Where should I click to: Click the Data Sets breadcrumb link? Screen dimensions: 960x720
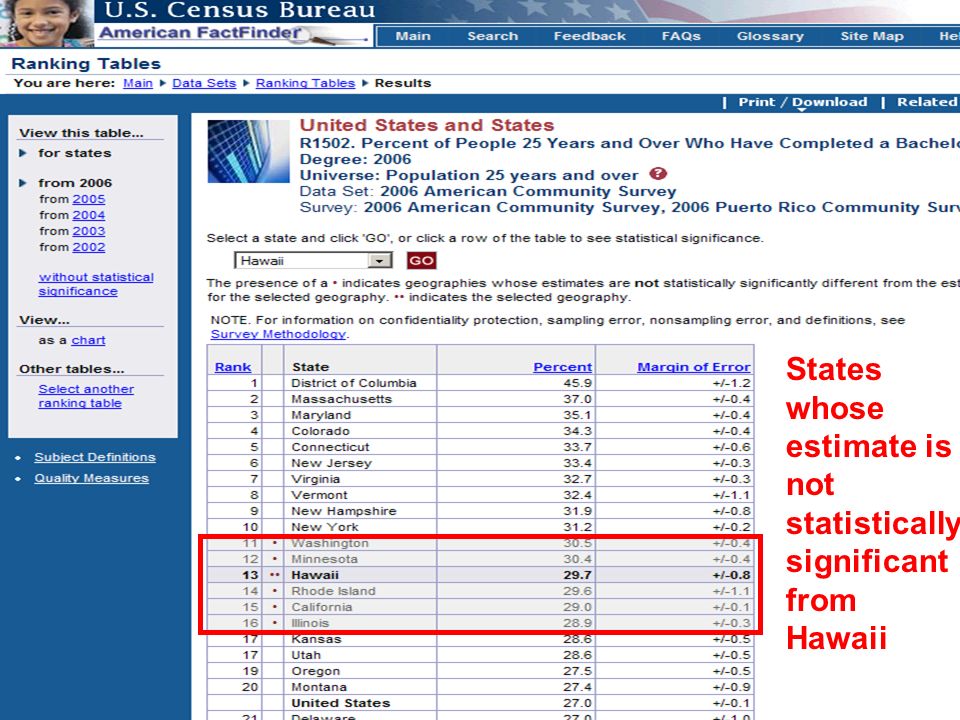pyautogui.click(x=204, y=83)
